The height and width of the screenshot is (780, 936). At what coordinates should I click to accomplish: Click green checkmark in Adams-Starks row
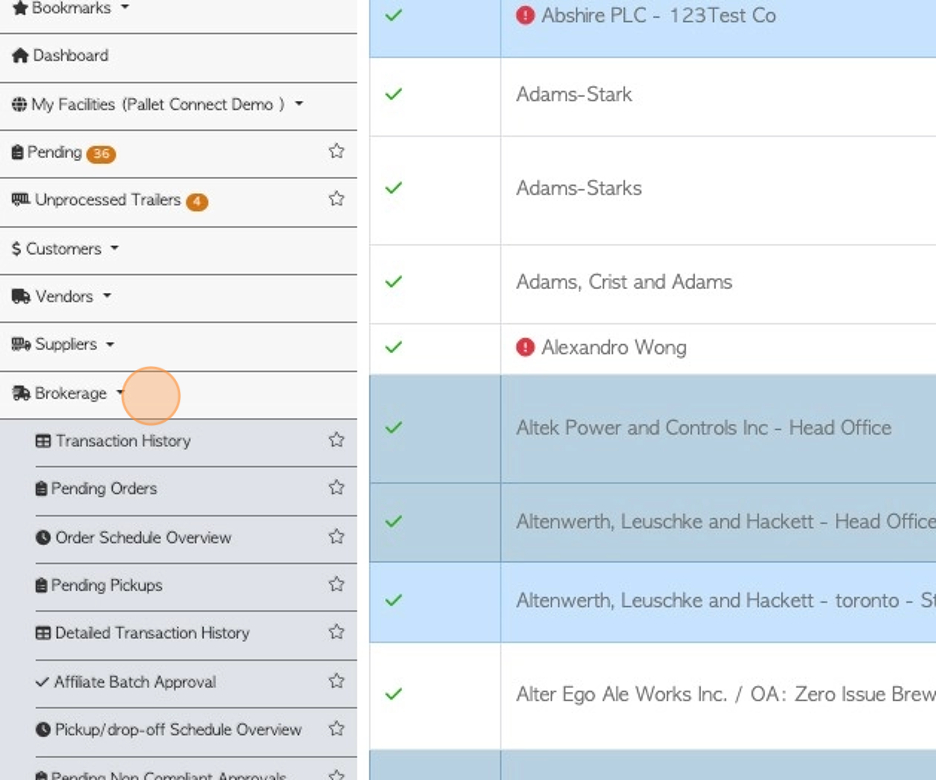click(x=393, y=188)
